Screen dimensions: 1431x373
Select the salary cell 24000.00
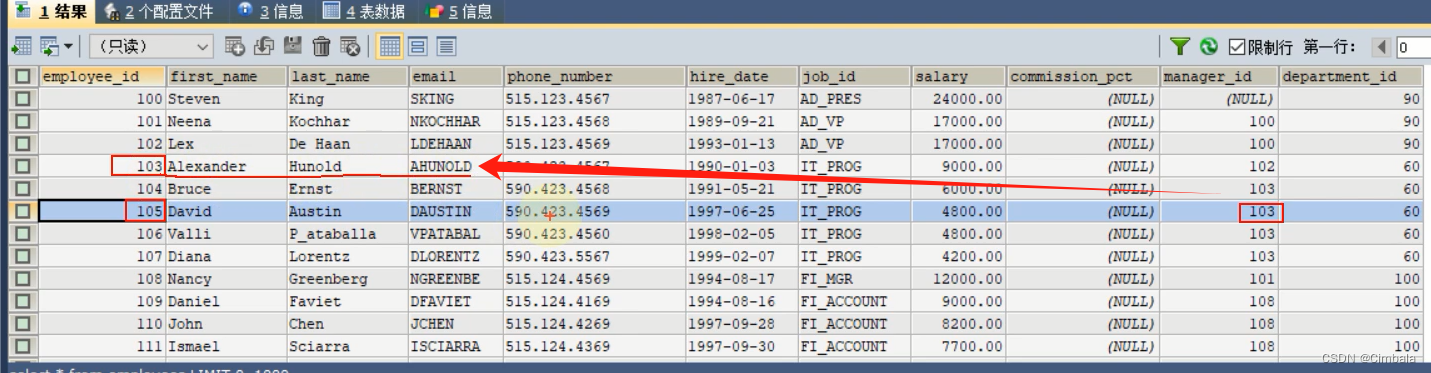958,99
